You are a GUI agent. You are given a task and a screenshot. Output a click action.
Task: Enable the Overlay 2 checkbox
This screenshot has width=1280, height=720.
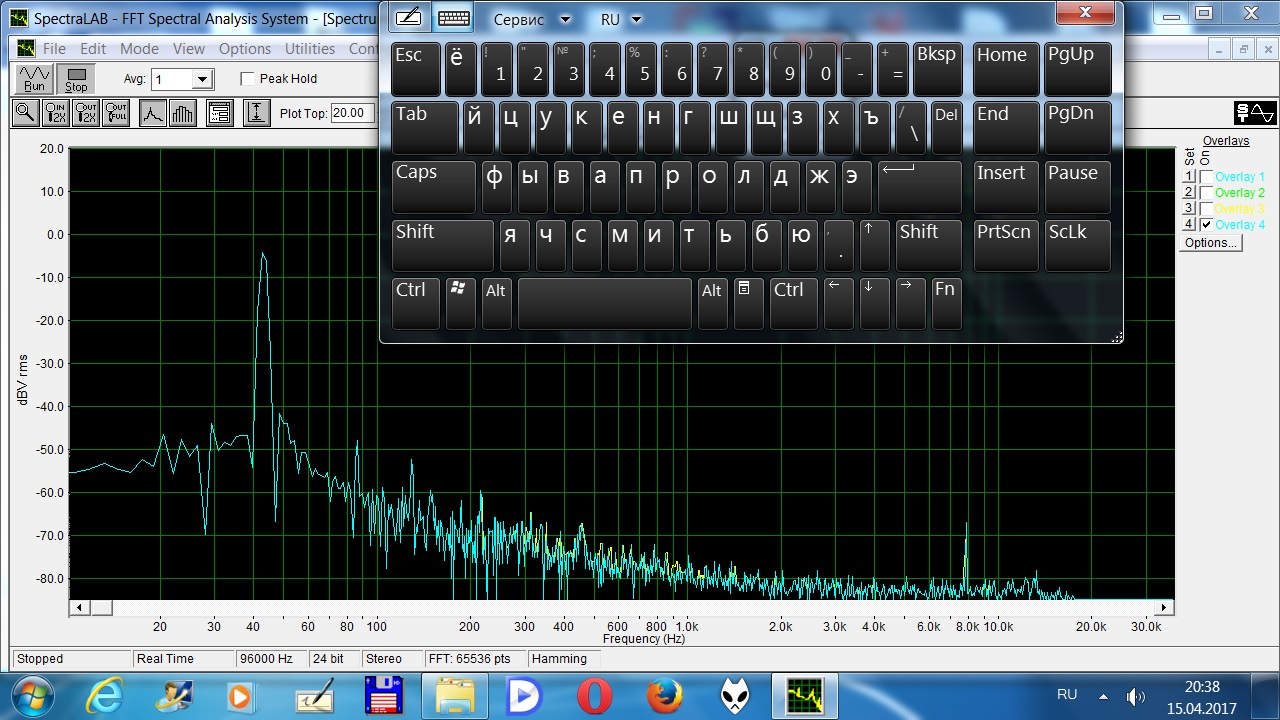pos(1207,193)
